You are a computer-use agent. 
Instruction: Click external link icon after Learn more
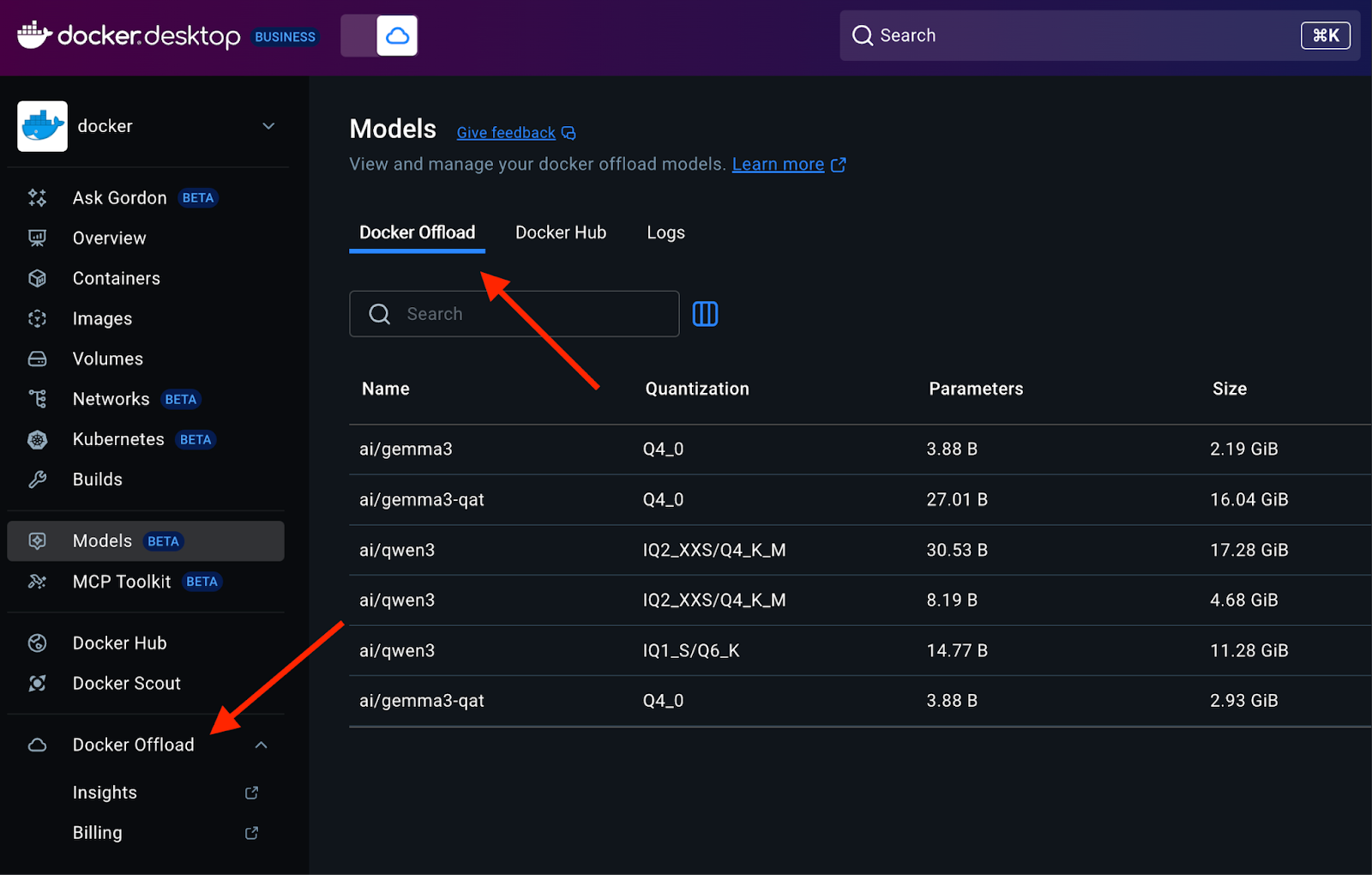839,165
